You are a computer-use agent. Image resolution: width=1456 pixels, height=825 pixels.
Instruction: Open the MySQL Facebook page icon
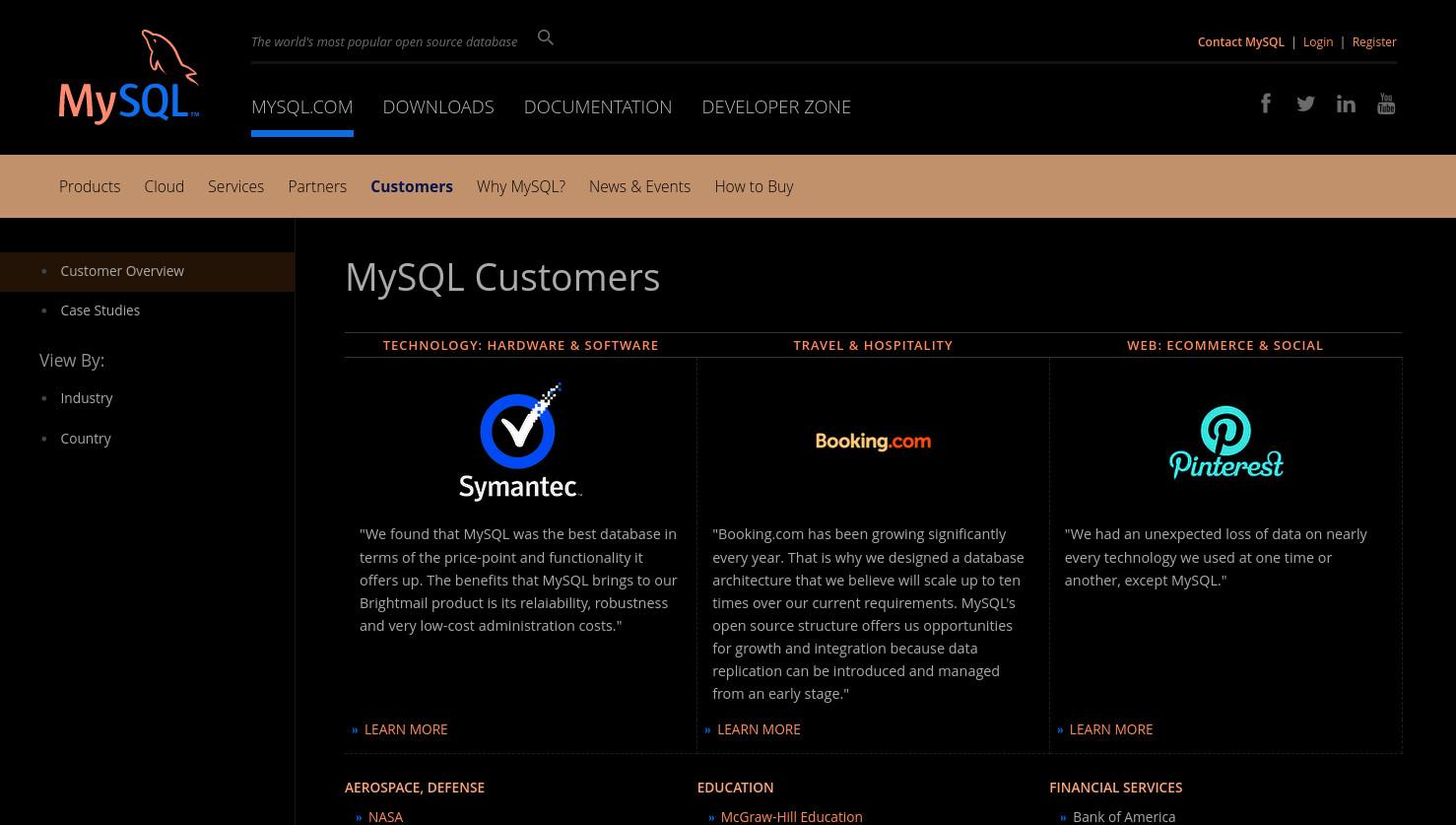click(x=1266, y=103)
